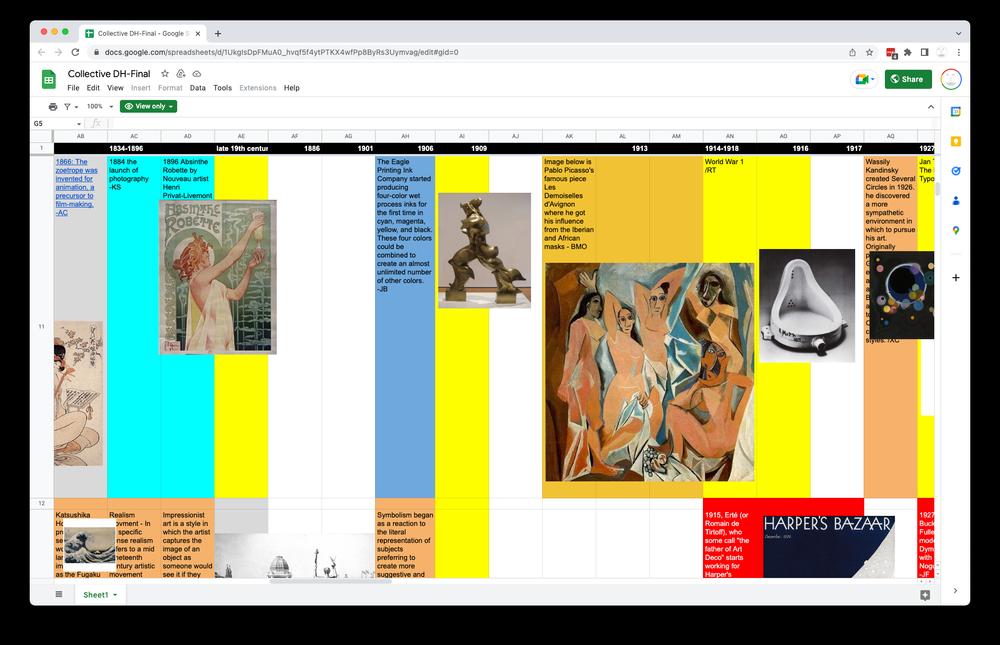This screenshot has height=645, width=1000.
Task: Open the red extension with badge
Action: (892, 53)
